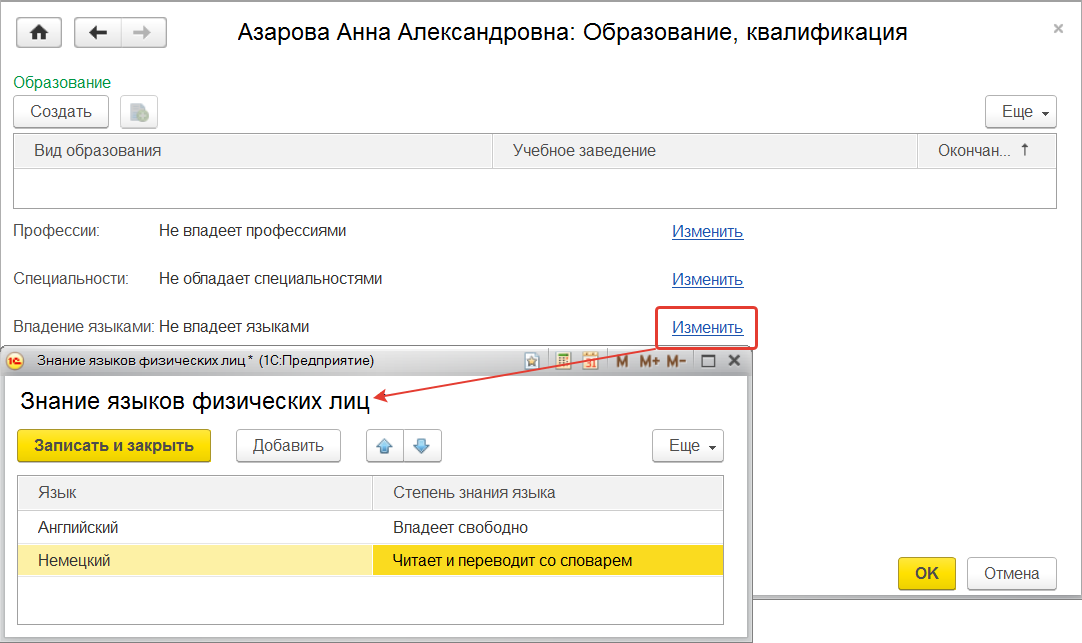Screen dimensions: 1082x643
Task: Open the calculator icon in title bar
Action: pyautogui.click(x=564, y=361)
